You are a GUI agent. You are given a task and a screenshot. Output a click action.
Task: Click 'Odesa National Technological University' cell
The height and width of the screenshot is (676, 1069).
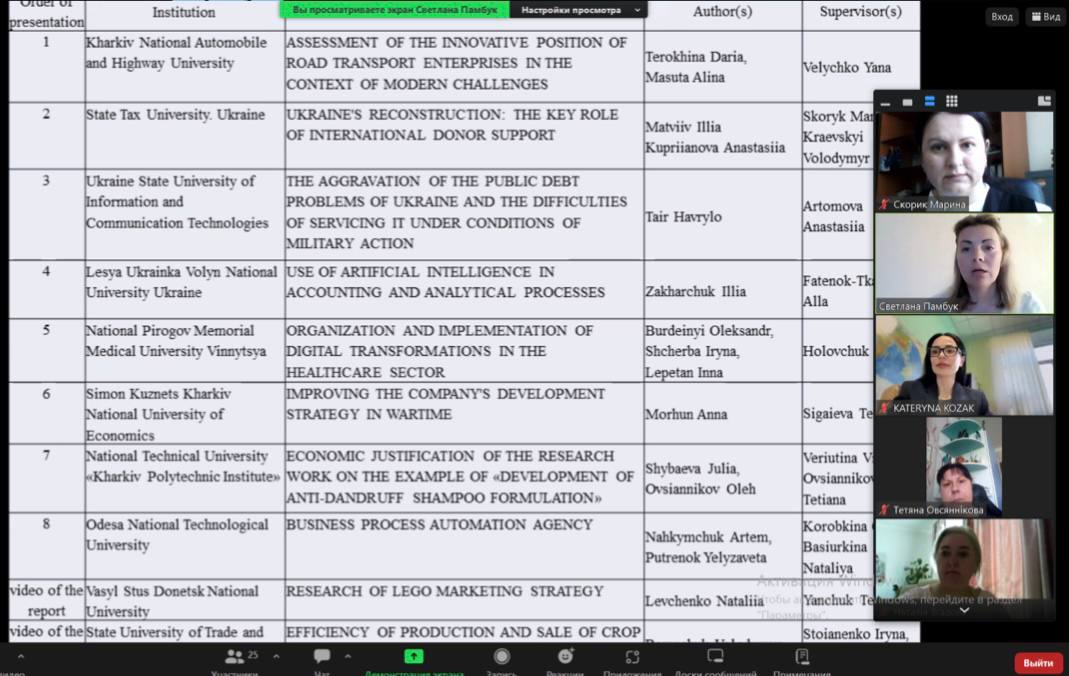point(184,546)
